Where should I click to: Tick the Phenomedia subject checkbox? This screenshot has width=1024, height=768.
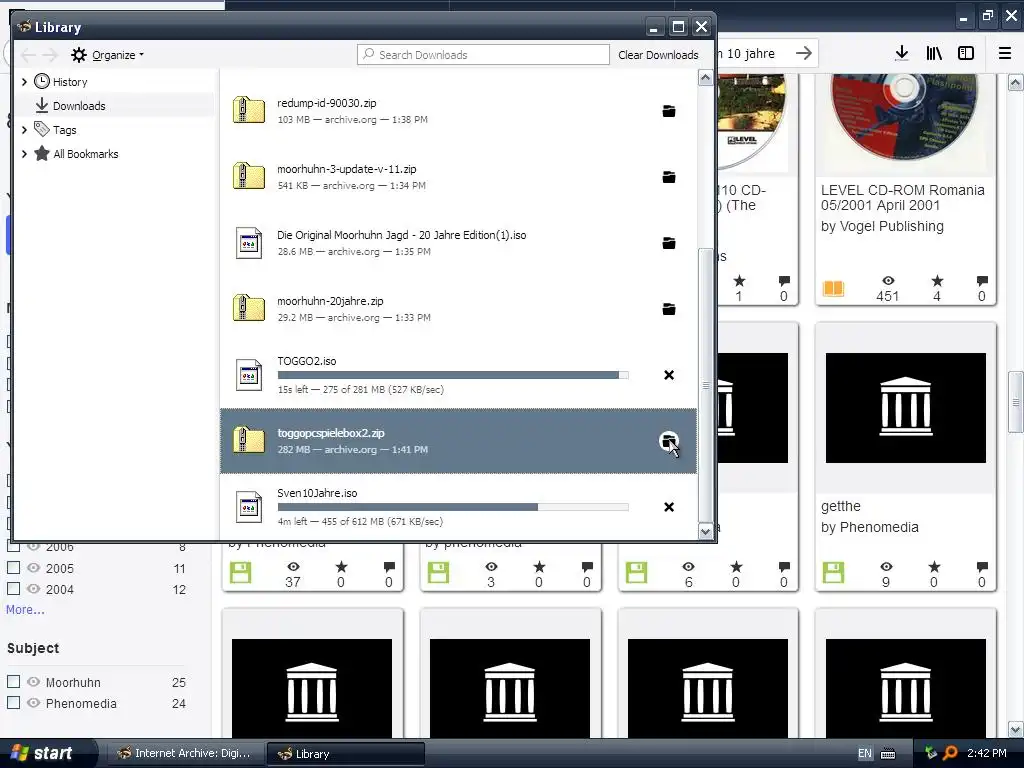13,702
